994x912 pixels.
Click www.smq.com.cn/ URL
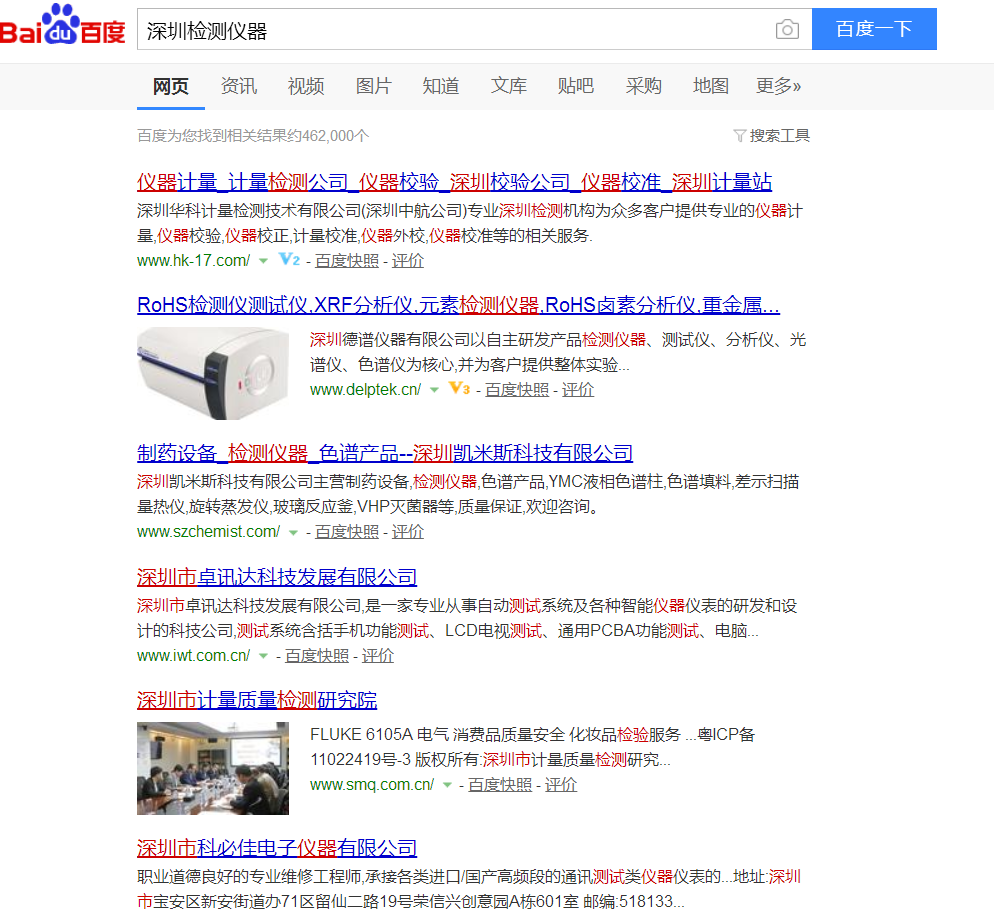372,785
